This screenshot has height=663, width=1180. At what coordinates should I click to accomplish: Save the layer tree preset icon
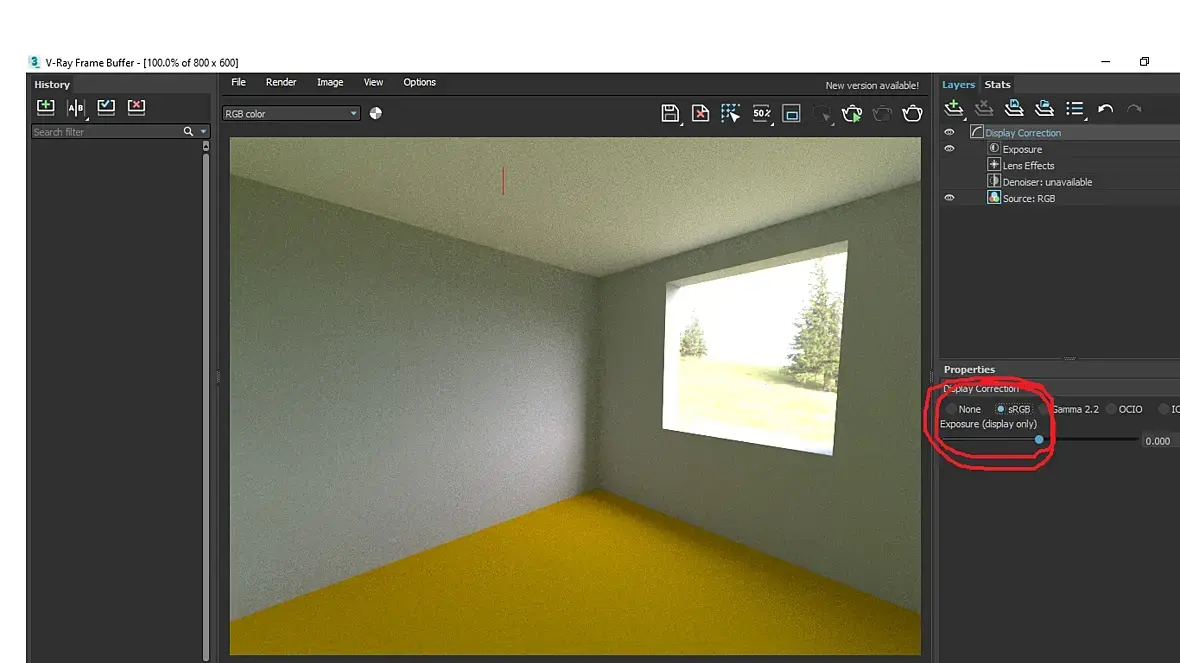[1014, 108]
